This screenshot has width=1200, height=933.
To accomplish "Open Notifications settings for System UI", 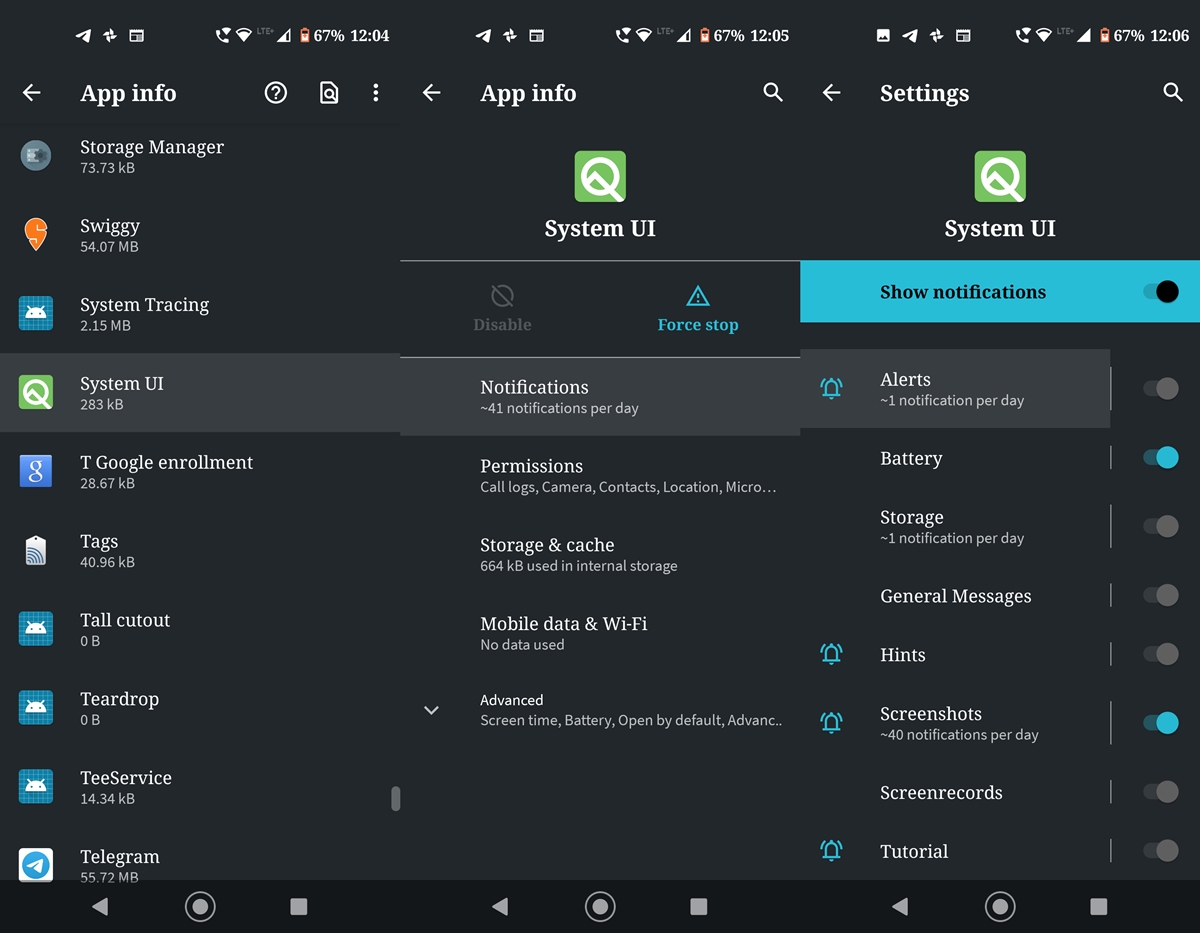I will 600,396.
